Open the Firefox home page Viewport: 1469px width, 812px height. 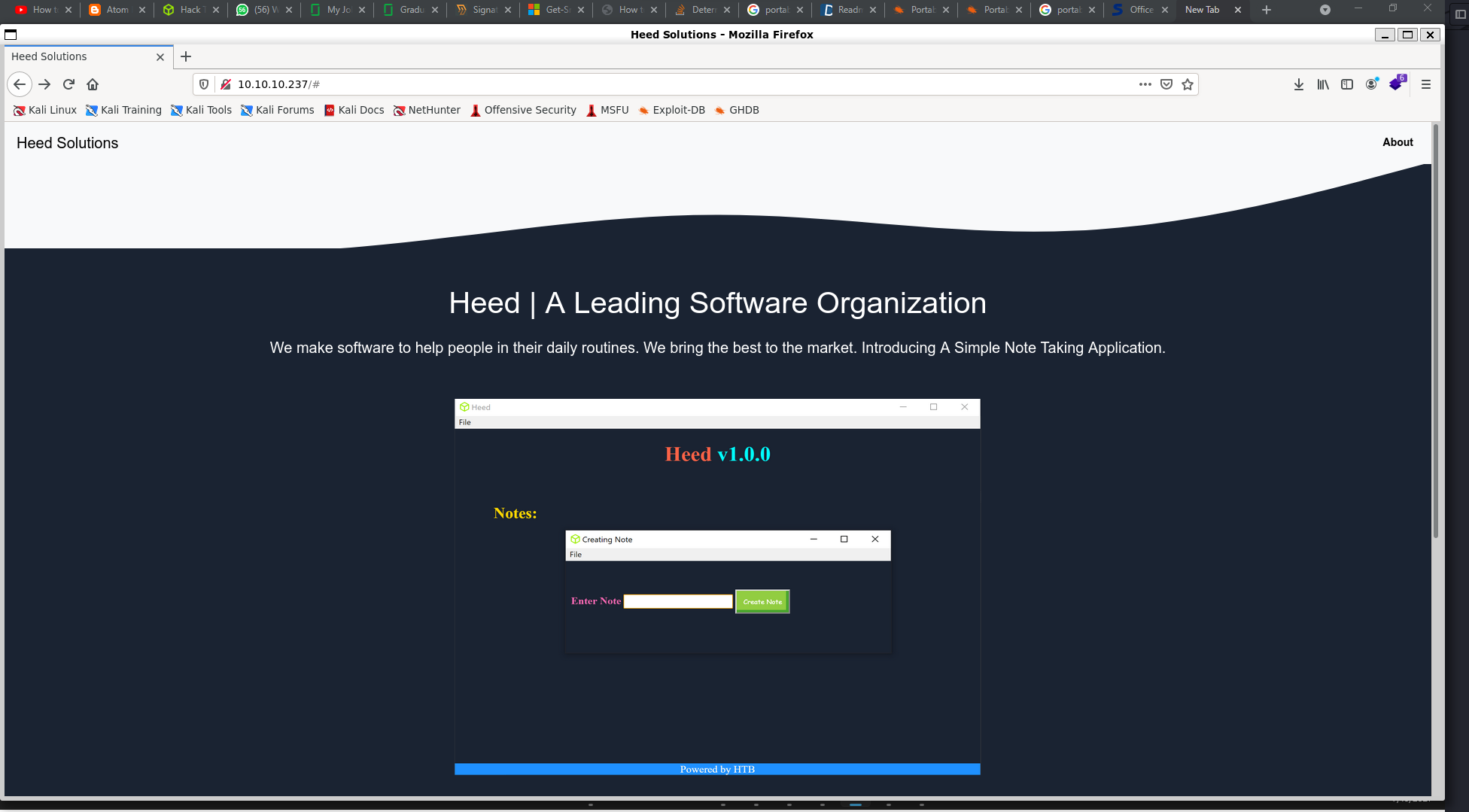pos(93,84)
